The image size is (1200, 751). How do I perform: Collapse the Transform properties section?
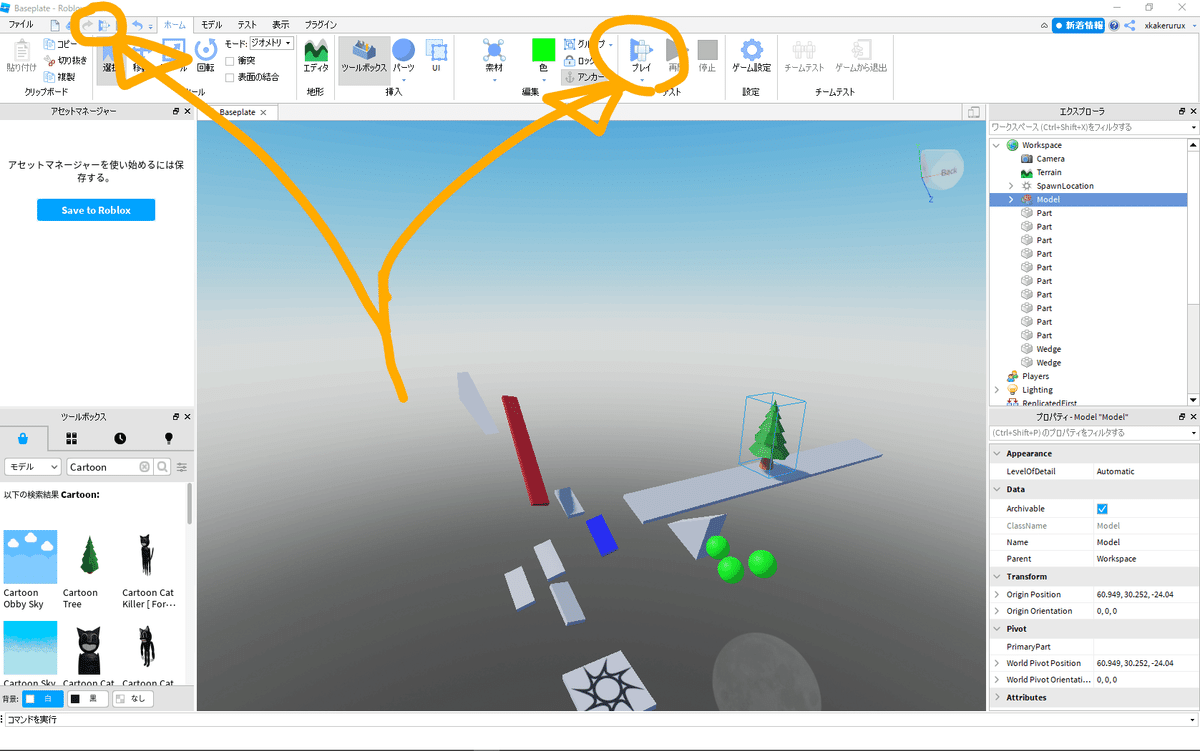pyautogui.click(x=996, y=576)
